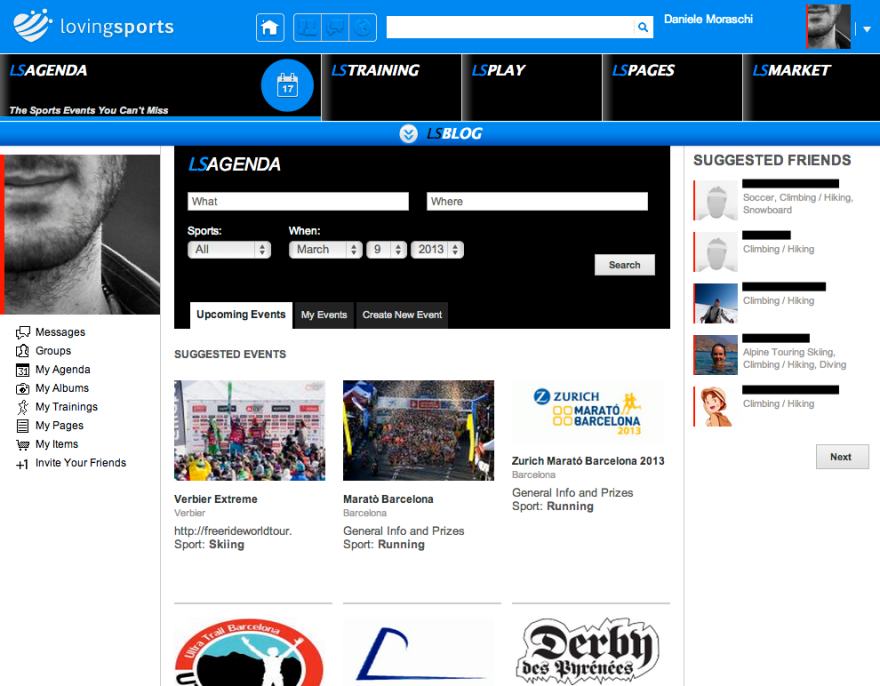
Task: Select the Upcoming Events tab
Action: pos(241,315)
